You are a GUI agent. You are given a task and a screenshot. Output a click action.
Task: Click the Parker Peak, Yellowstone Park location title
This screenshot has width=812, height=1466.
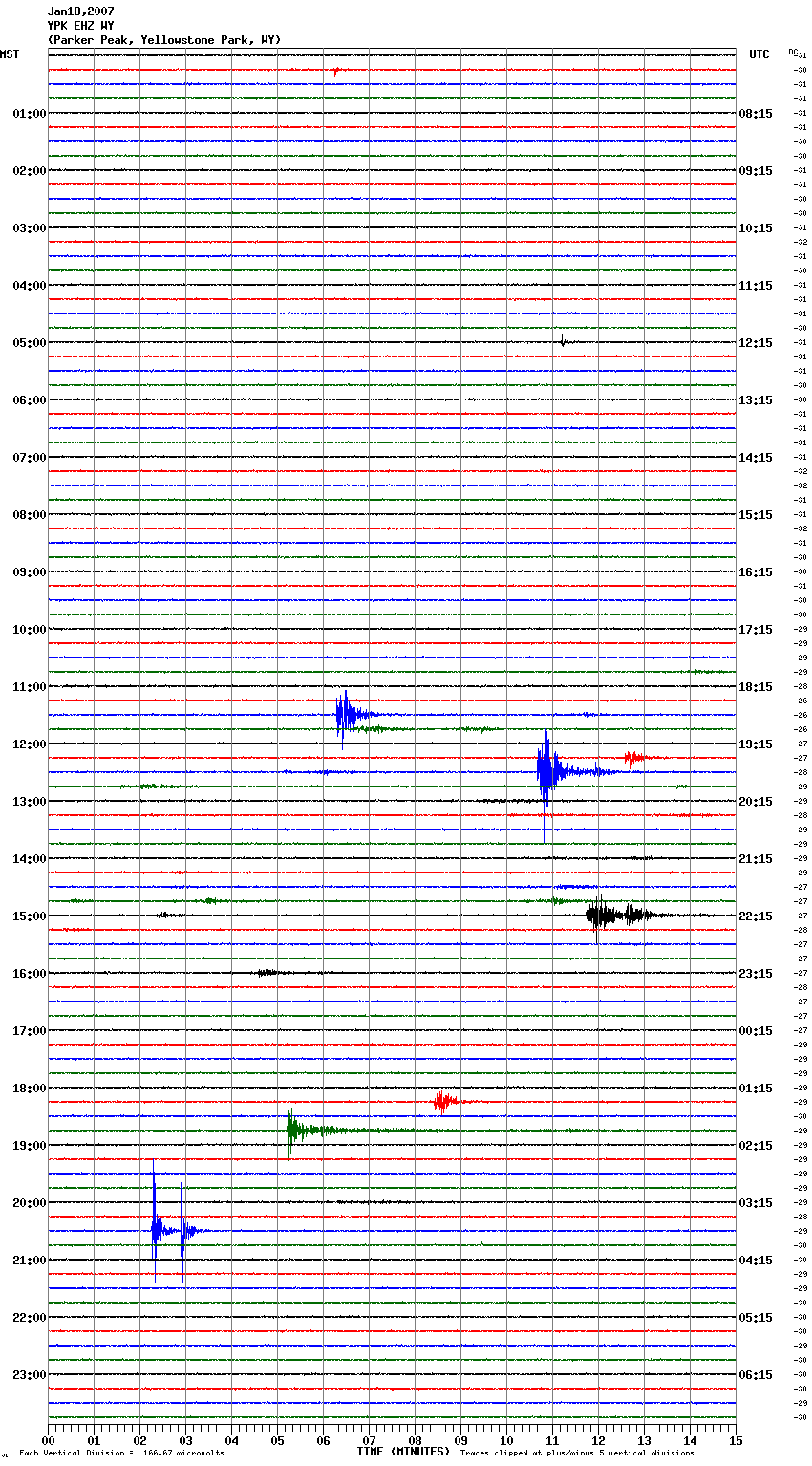[x=164, y=40]
